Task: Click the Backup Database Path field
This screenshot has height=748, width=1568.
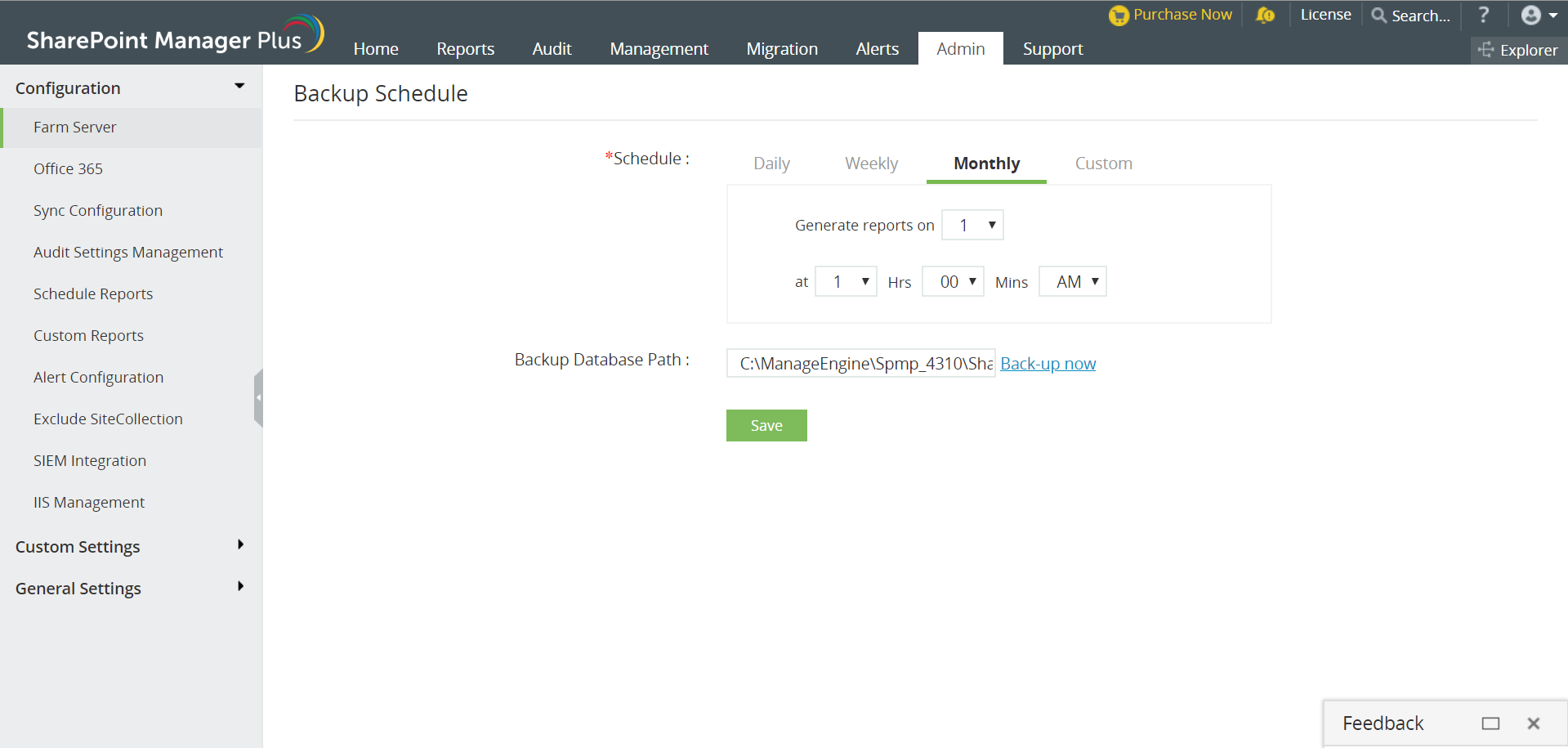Action: click(x=861, y=363)
